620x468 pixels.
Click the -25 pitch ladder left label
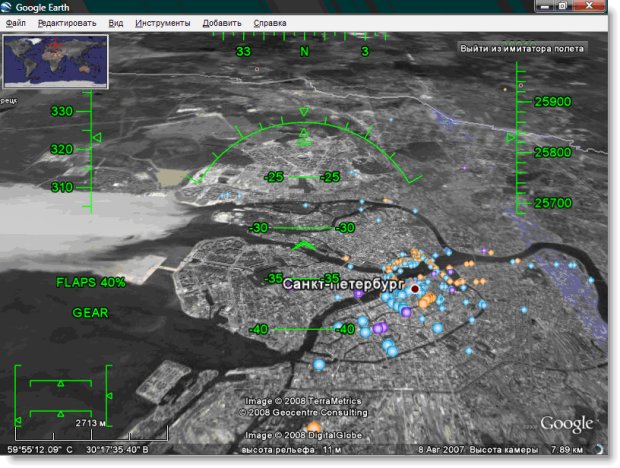coord(274,177)
